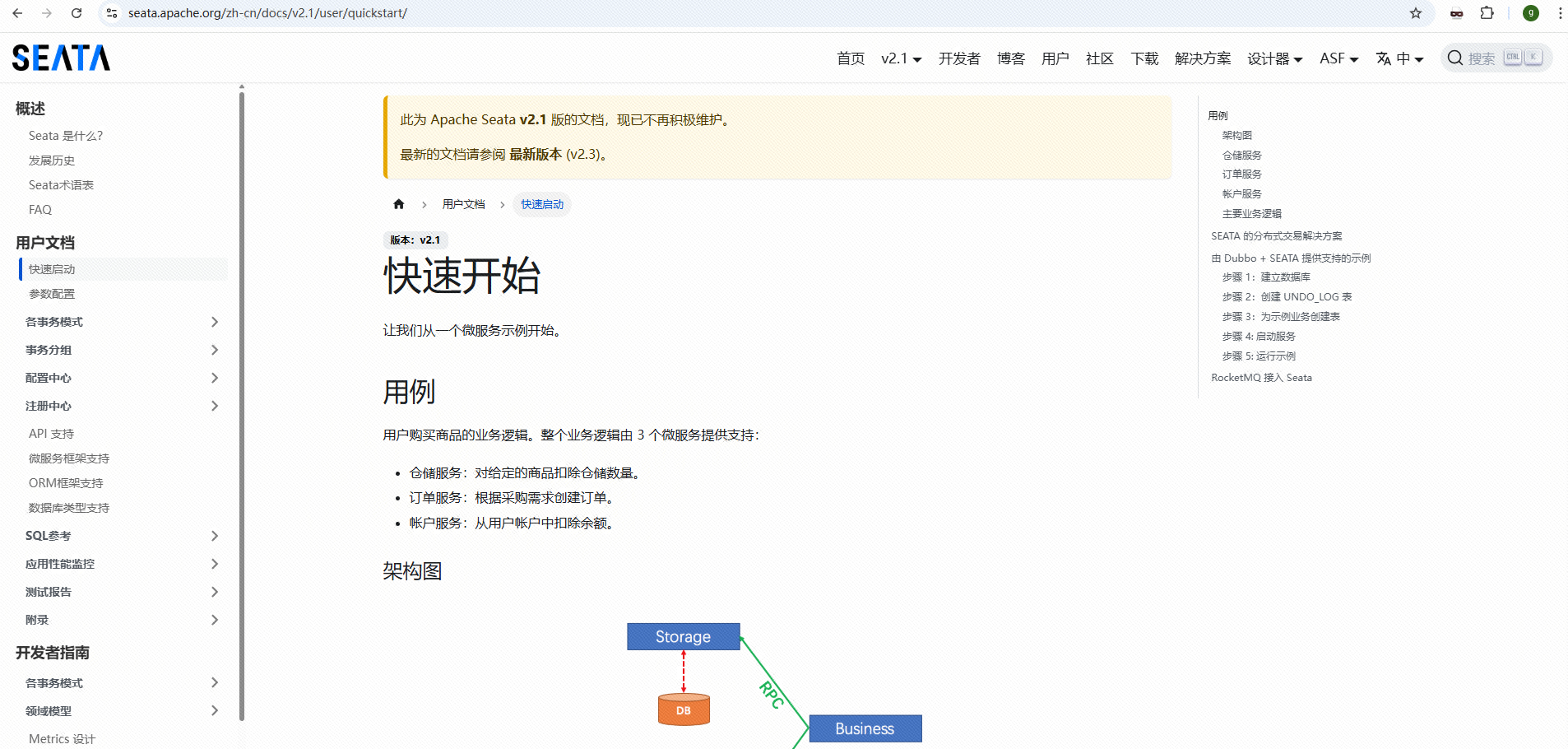1568x749 pixels.
Task: Jump to RocketMQ 接入 Seata in contents
Action: pos(1261,378)
